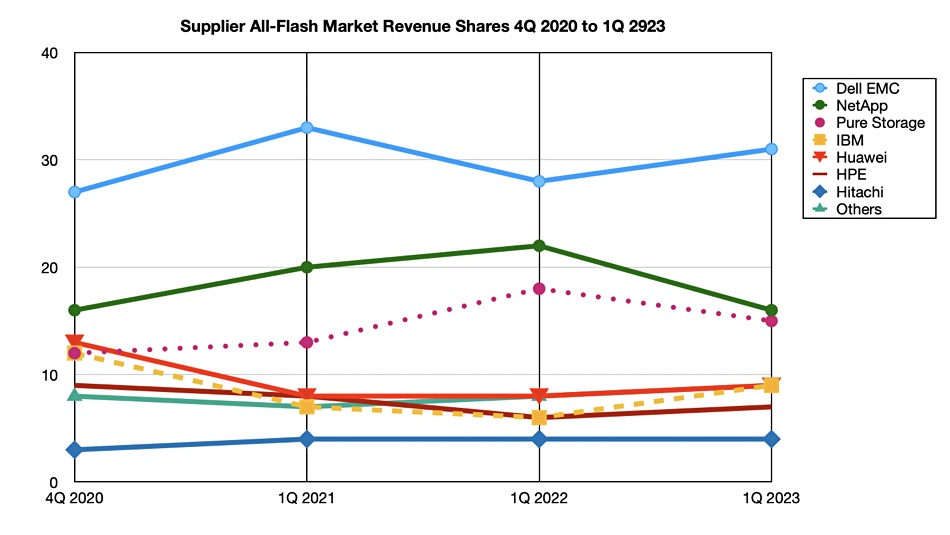The width and height of the screenshot is (950, 535).
Task: Click the IBM yellow square legend marker
Action: [819, 140]
